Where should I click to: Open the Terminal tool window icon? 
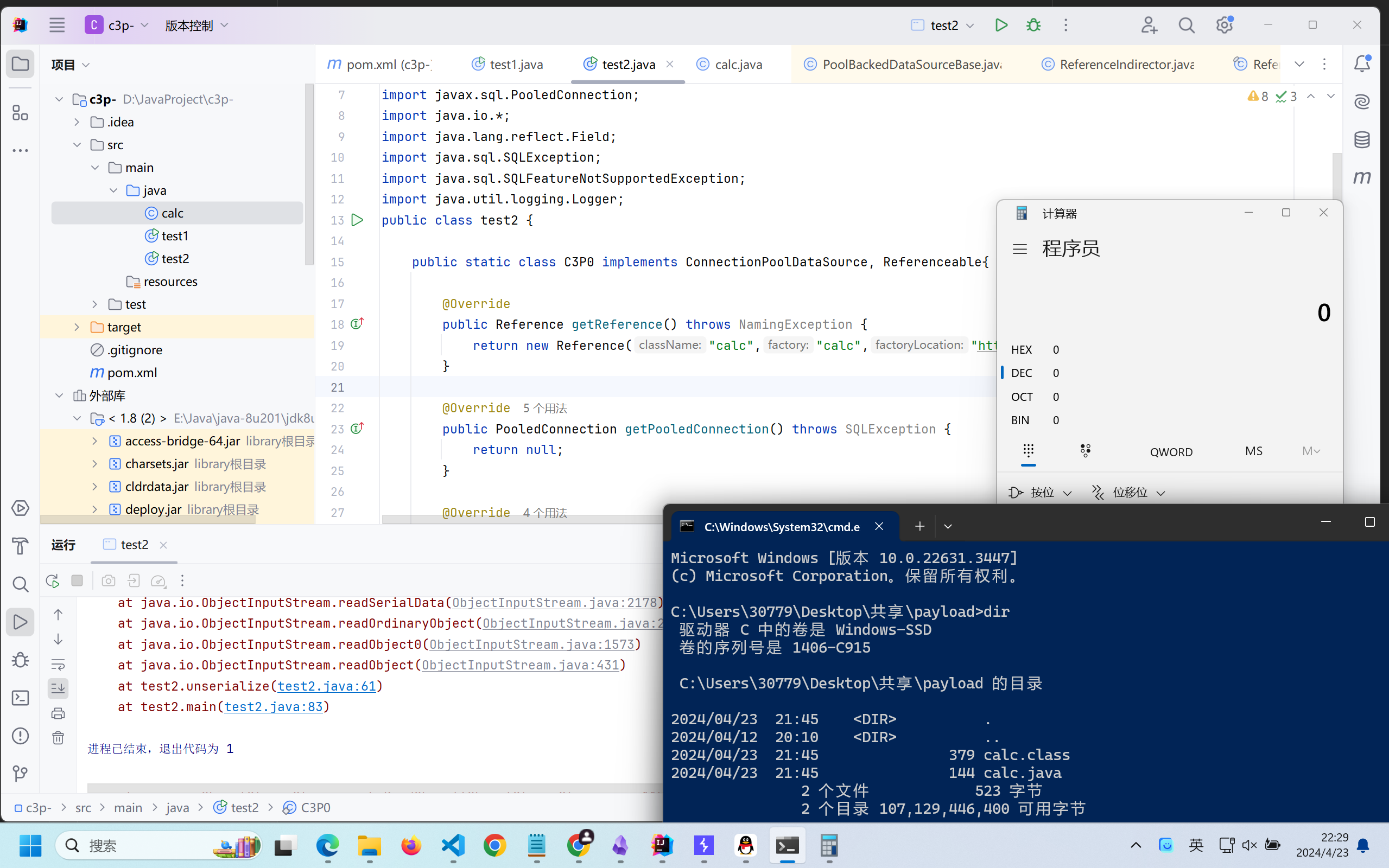(x=20, y=698)
